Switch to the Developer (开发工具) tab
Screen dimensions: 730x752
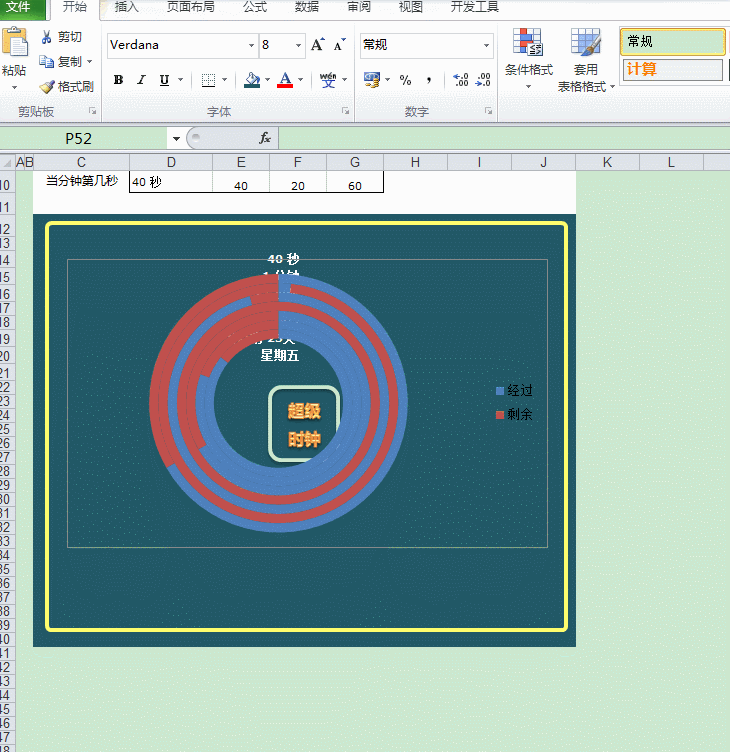coord(474,8)
